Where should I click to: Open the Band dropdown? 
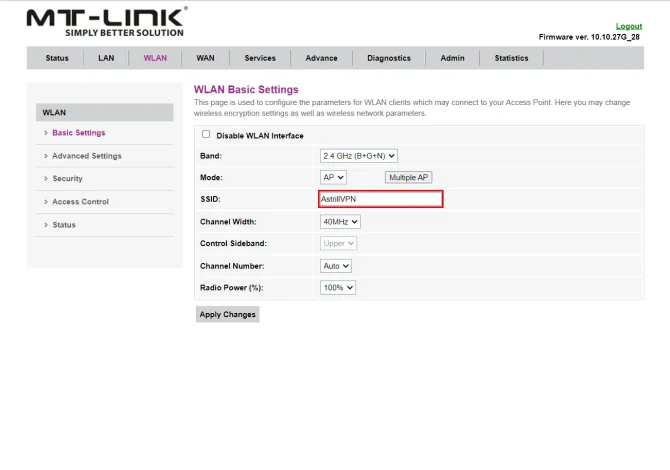(x=359, y=156)
